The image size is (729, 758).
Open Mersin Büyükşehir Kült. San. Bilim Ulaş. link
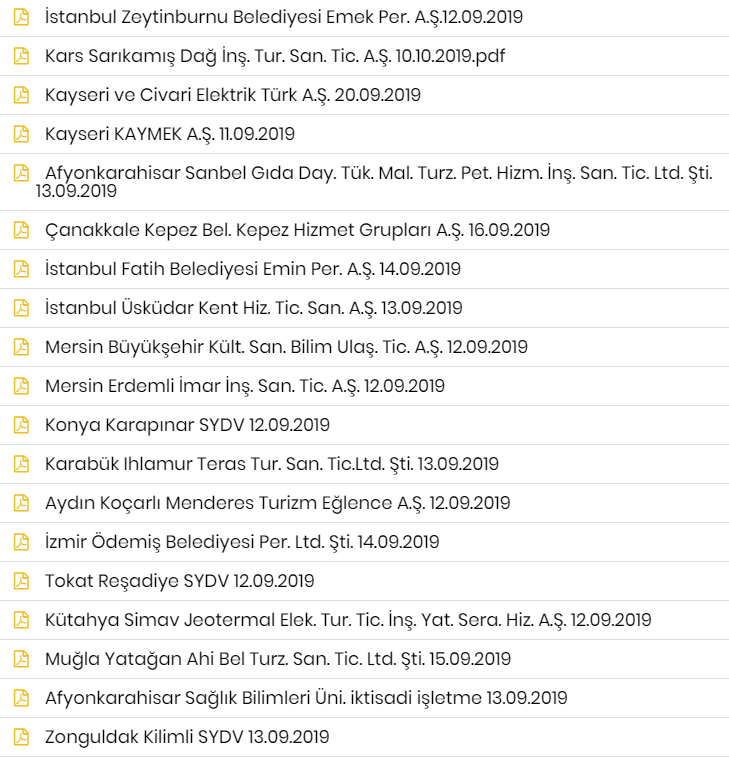pyautogui.click(x=286, y=347)
